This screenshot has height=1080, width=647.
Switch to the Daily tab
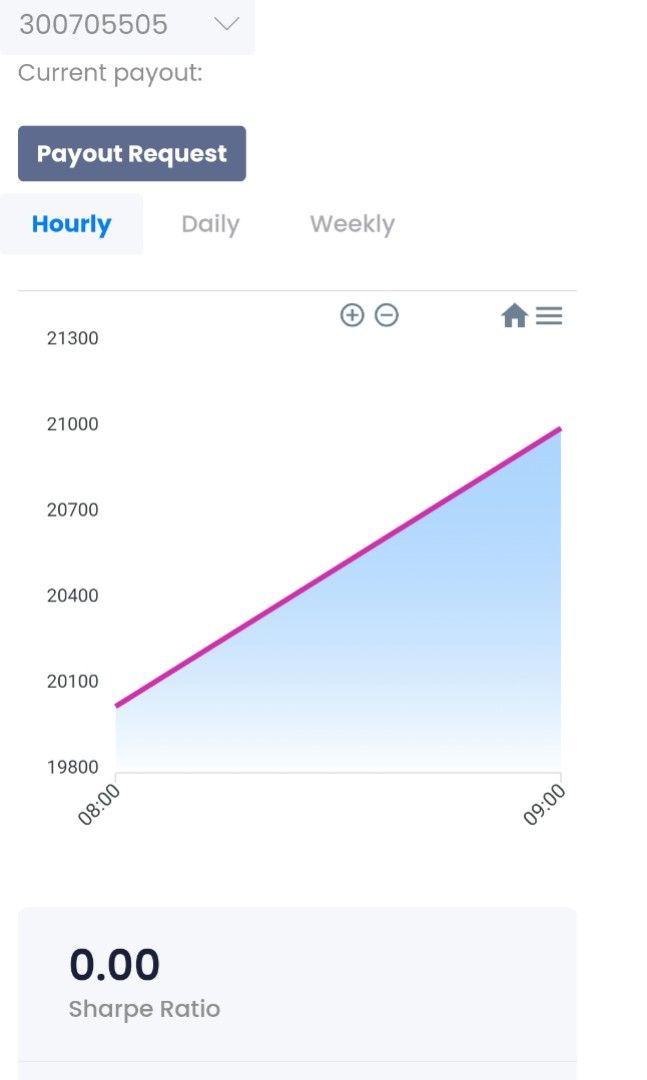[x=210, y=224]
